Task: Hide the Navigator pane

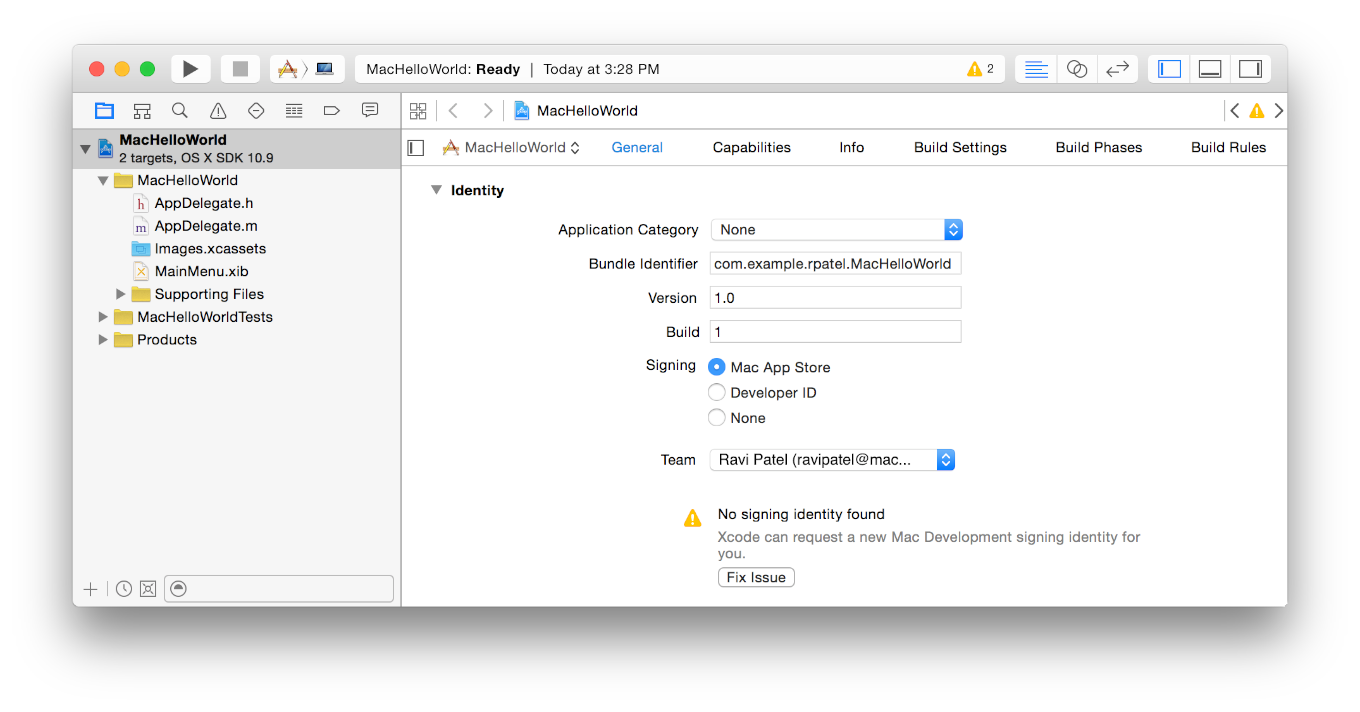Action: coord(1169,69)
